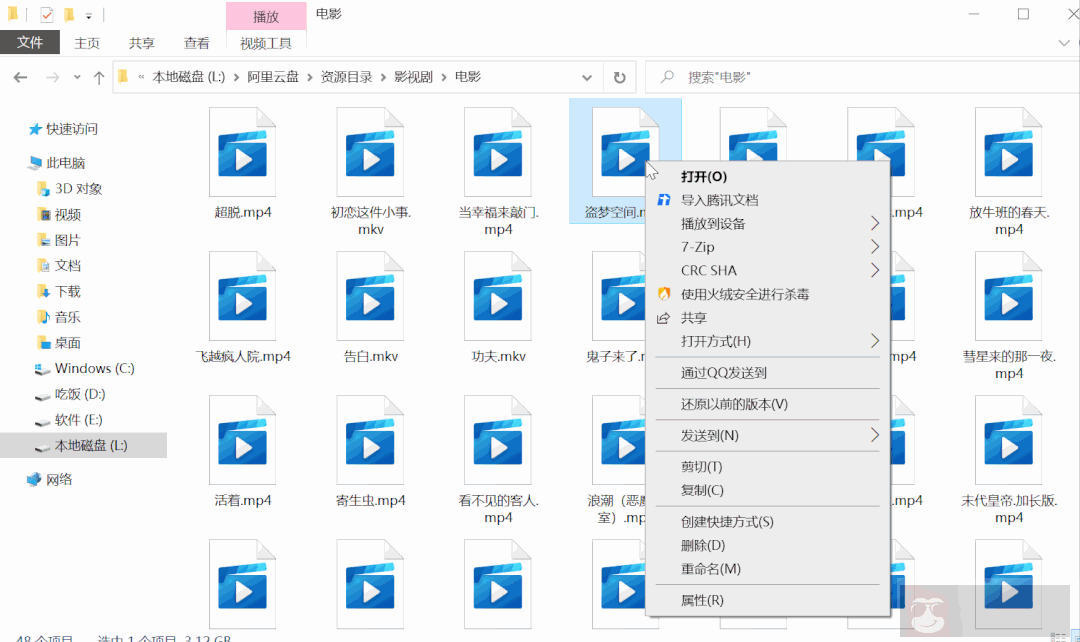Toggle selection of 超脱.mp4
The image size is (1080, 642).
click(242, 155)
